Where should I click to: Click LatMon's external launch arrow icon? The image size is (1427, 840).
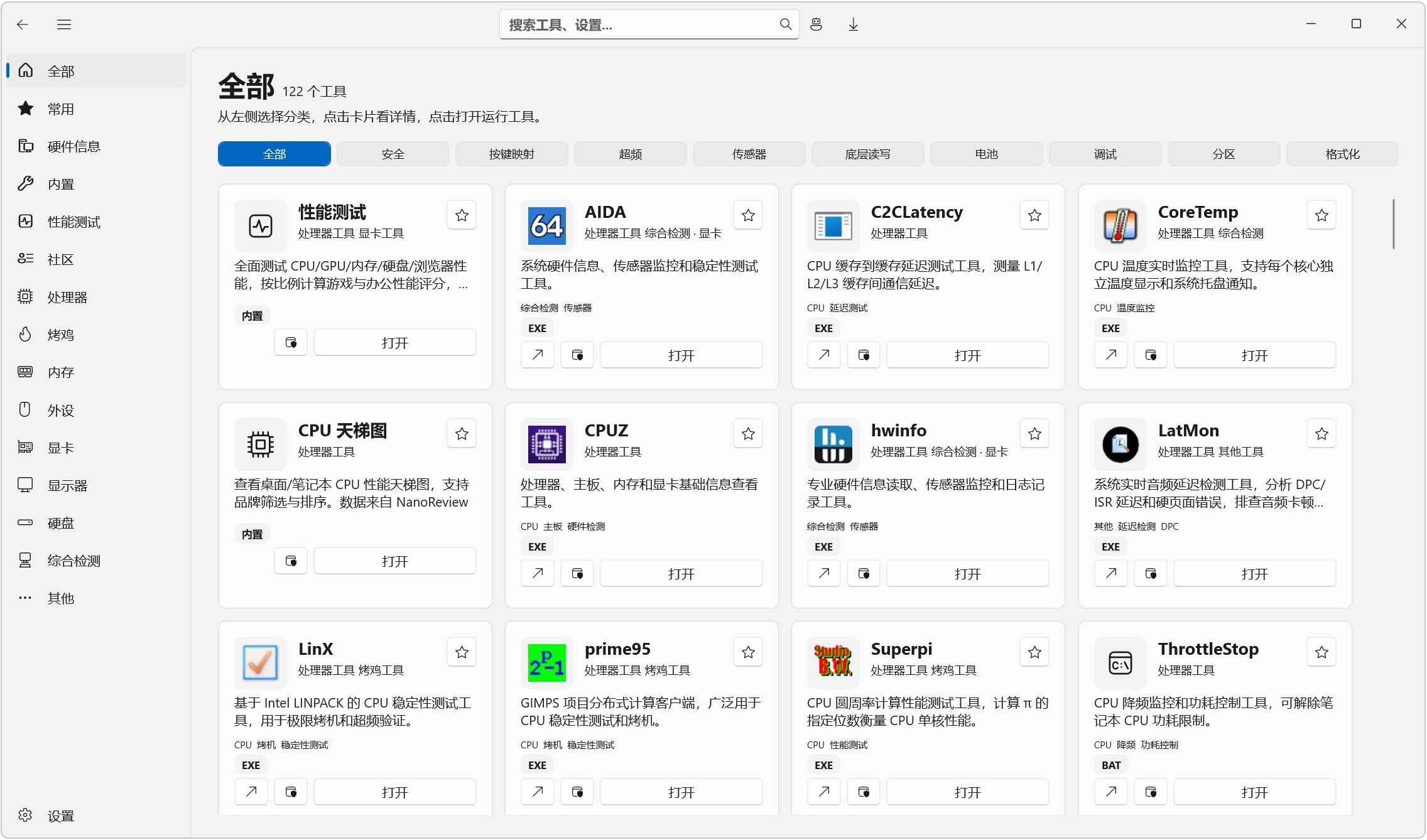click(x=1111, y=574)
